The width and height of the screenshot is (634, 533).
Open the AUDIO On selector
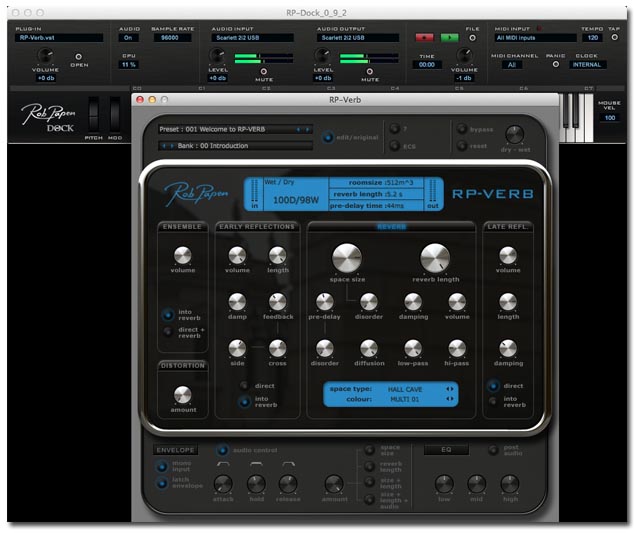pyautogui.click(x=128, y=38)
